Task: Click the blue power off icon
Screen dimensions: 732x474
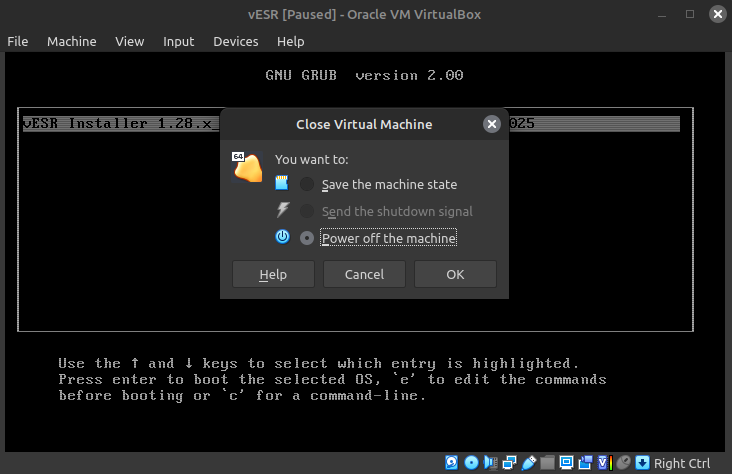Action: [x=282, y=236]
